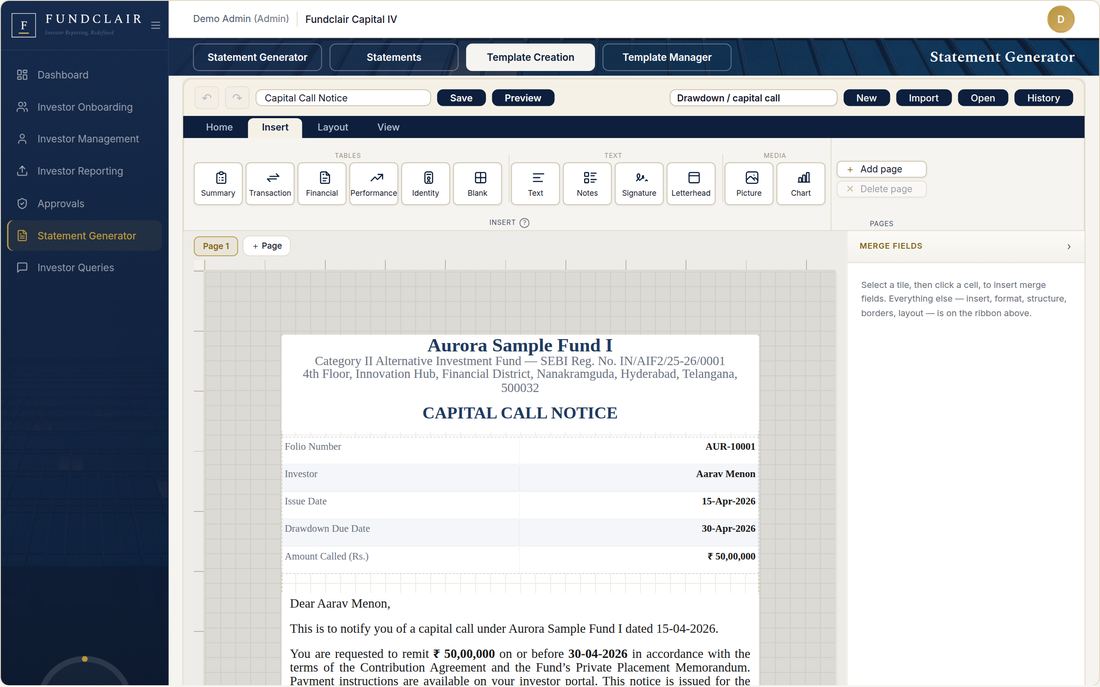Click the redo arrow icon
Viewport: 1100px width, 687px height.
237,98
